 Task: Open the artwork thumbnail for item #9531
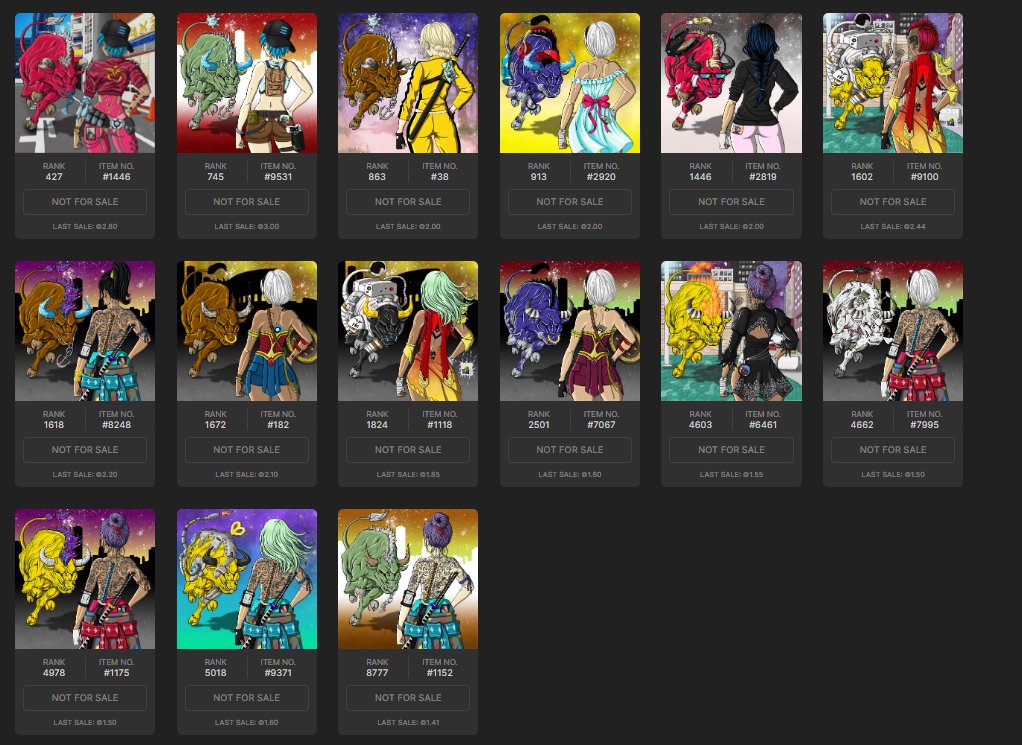coord(247,83)
